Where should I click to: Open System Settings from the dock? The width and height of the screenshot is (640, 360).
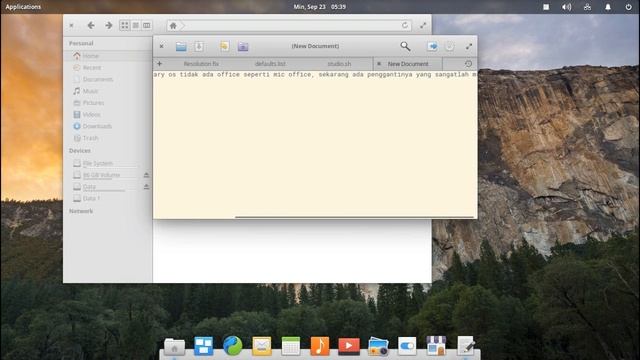[407, 346]
